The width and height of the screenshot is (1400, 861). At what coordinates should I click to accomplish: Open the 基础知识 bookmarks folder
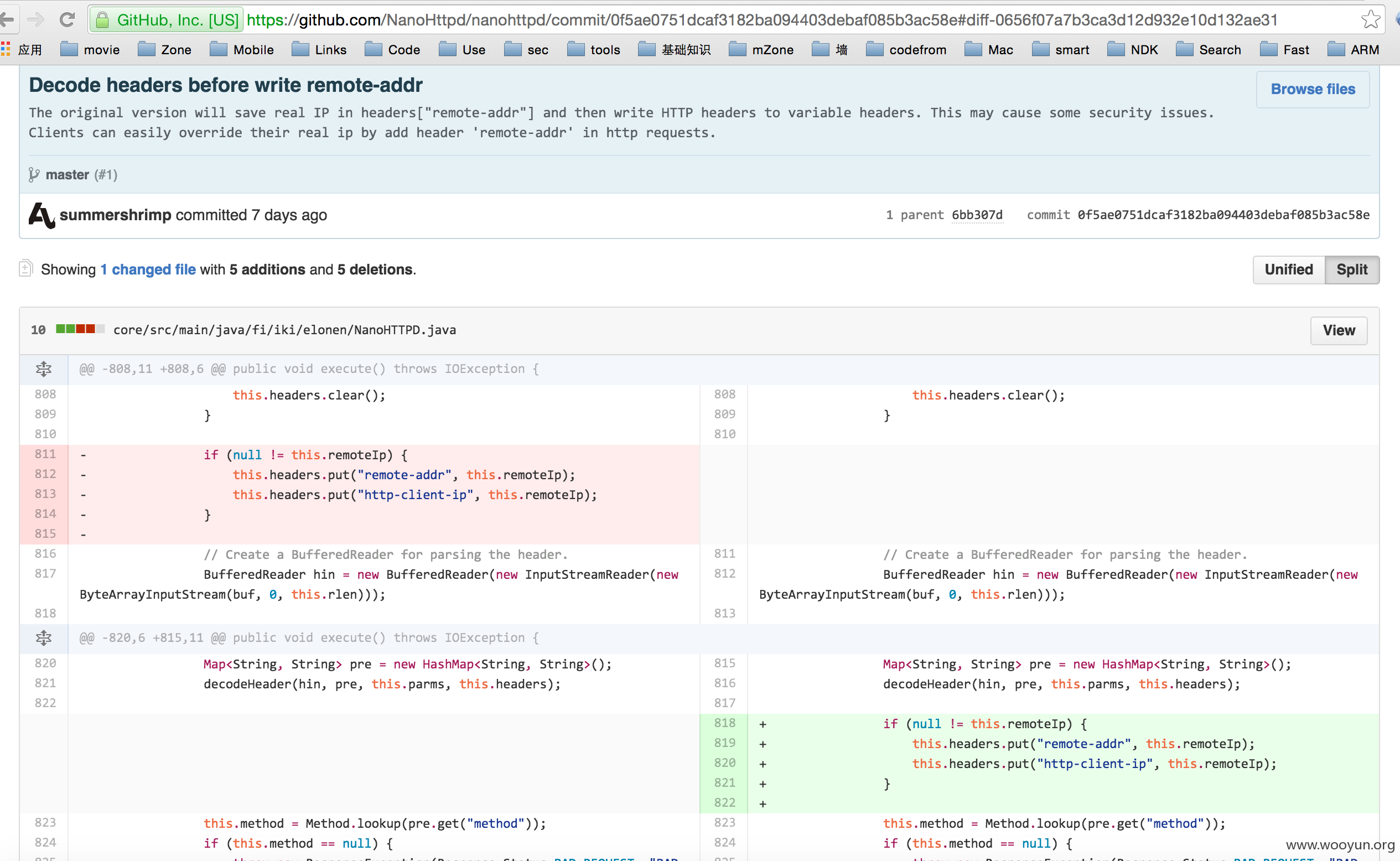[x=674, y=50]
